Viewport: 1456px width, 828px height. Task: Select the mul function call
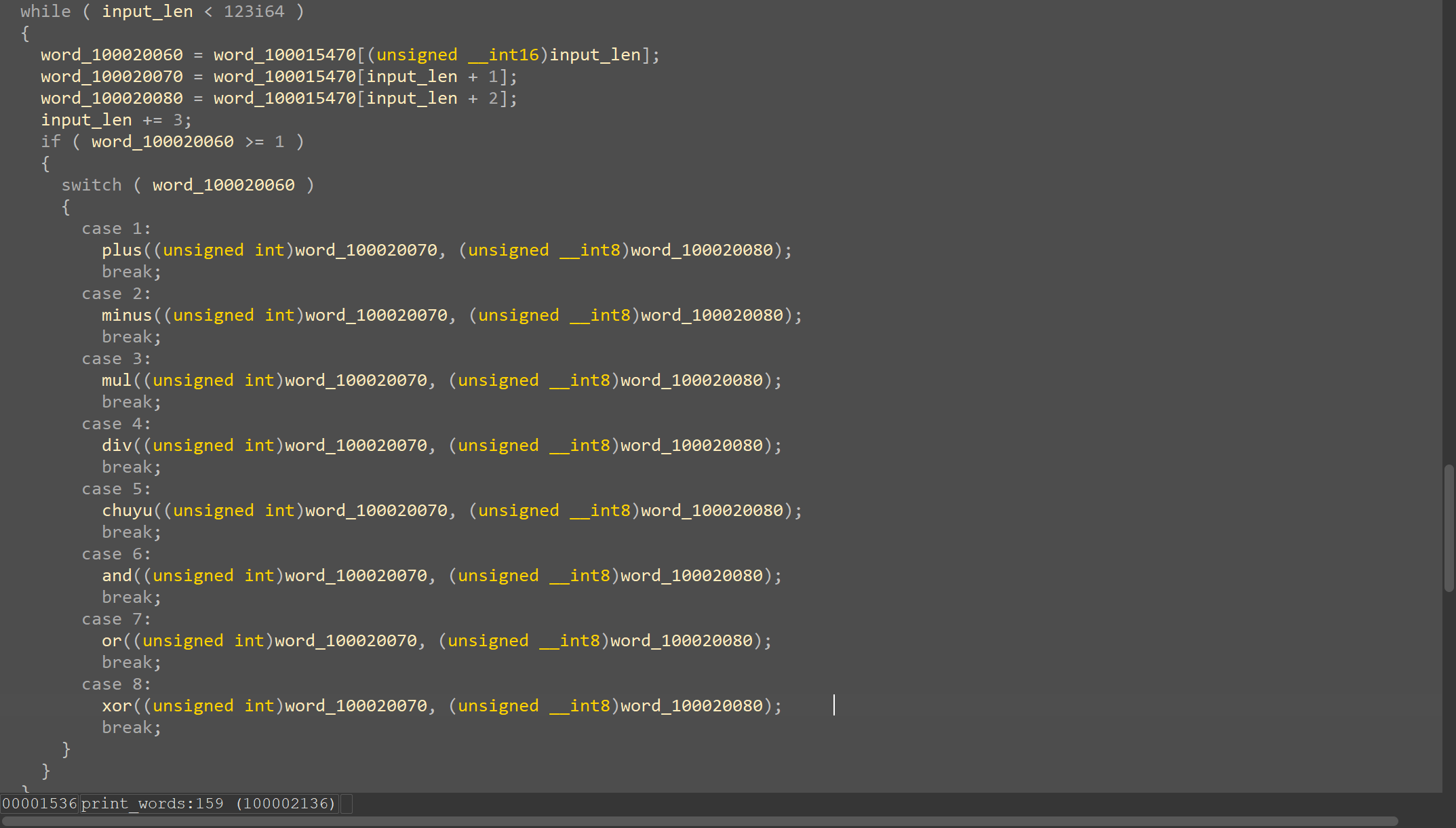tap(117, 380)
